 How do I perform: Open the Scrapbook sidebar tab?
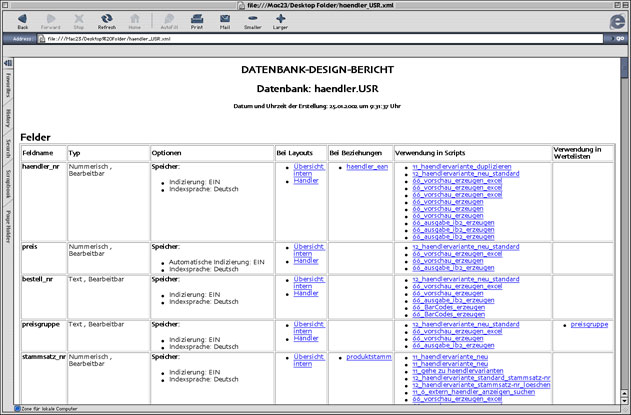click(8, 184)
